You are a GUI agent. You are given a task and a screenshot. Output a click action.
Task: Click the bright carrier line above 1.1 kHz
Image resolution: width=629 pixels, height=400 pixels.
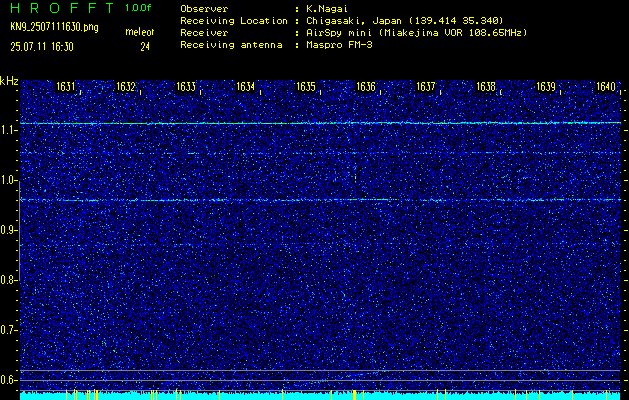320,123
